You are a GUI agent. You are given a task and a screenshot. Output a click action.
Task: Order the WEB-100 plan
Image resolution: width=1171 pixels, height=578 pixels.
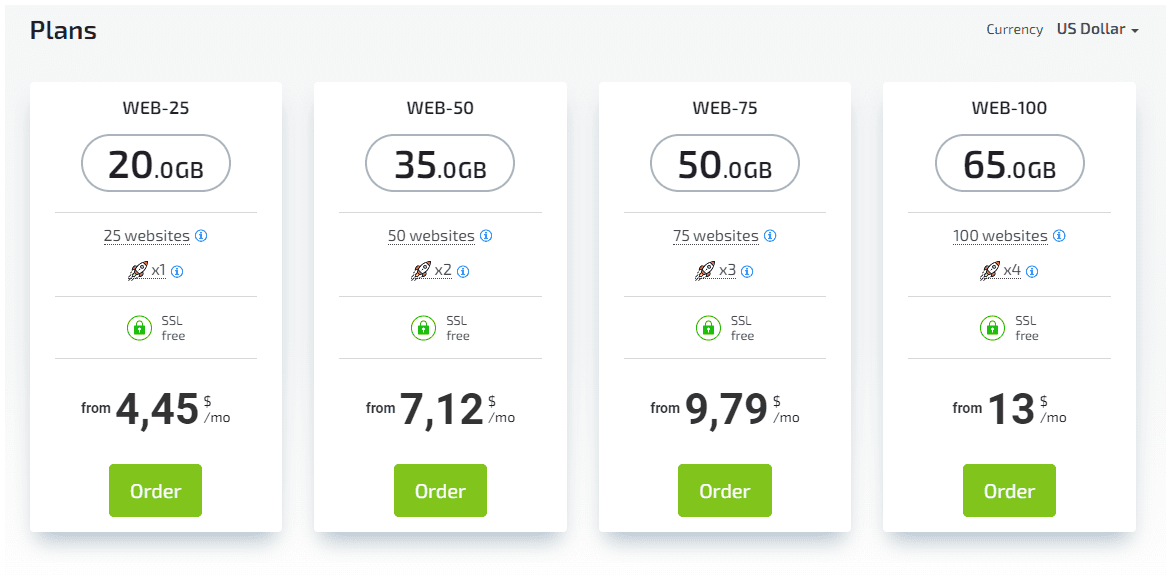click(1010, 491)
